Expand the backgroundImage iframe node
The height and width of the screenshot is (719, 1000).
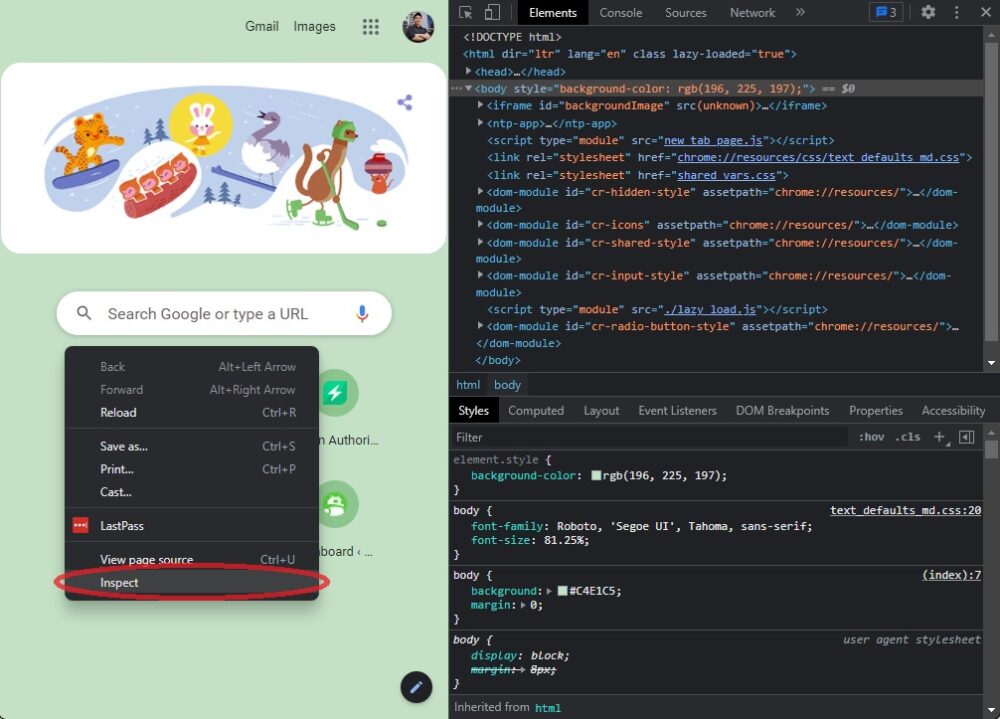pyautogui.click(x=480, y=105)
